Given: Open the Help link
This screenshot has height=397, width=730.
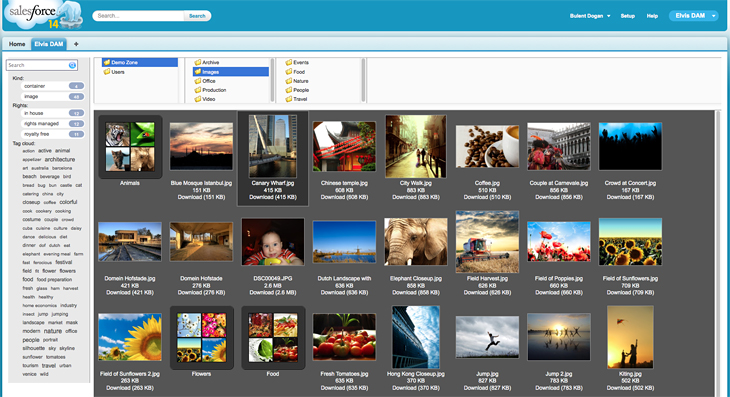Looking at the screenshot, I should (x=652, y=16).
